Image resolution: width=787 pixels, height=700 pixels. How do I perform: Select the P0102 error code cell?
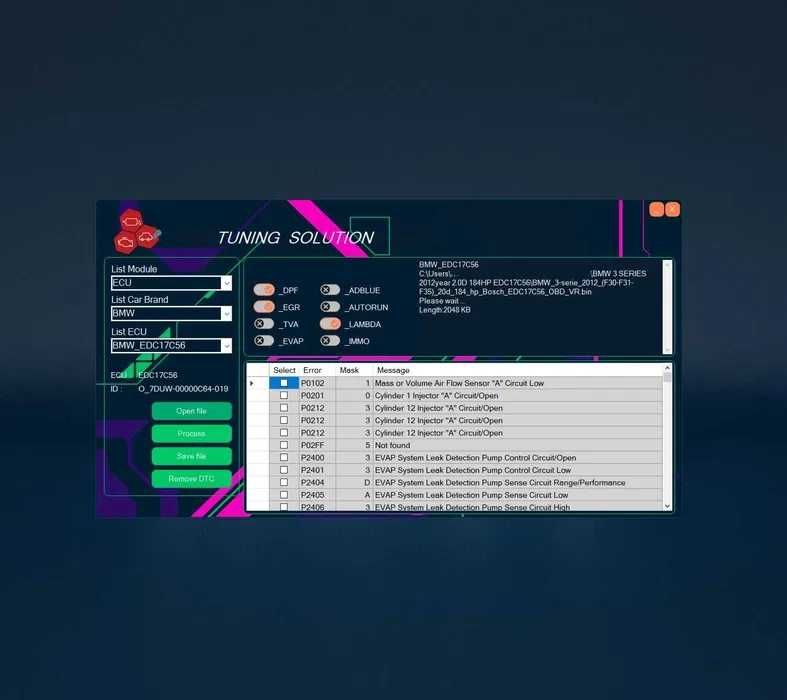click(317, 383)
